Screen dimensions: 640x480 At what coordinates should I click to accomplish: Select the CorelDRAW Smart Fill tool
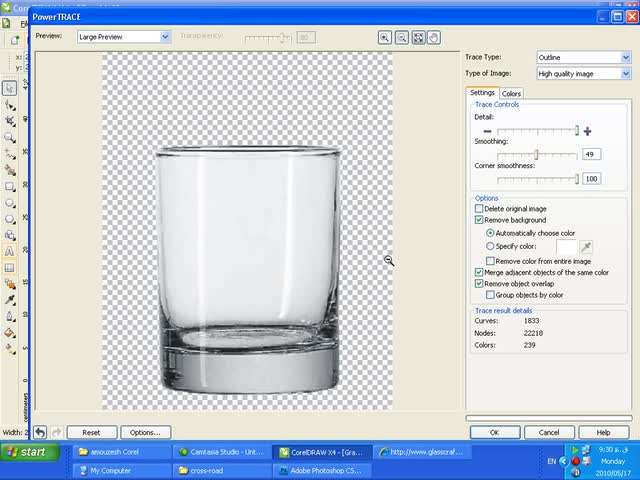pyautogui.click(x=9, y=170)
